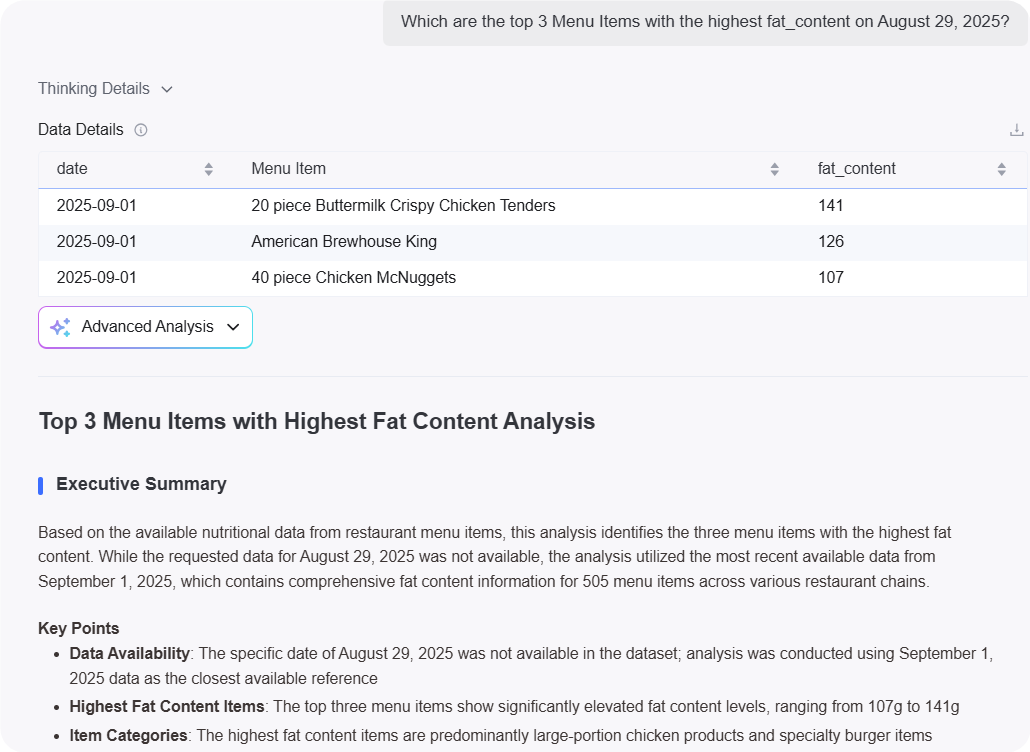Toggle the fat_content column sort arrows
This screenshot has height=752, width=1030.
(x=1001, y=169)
